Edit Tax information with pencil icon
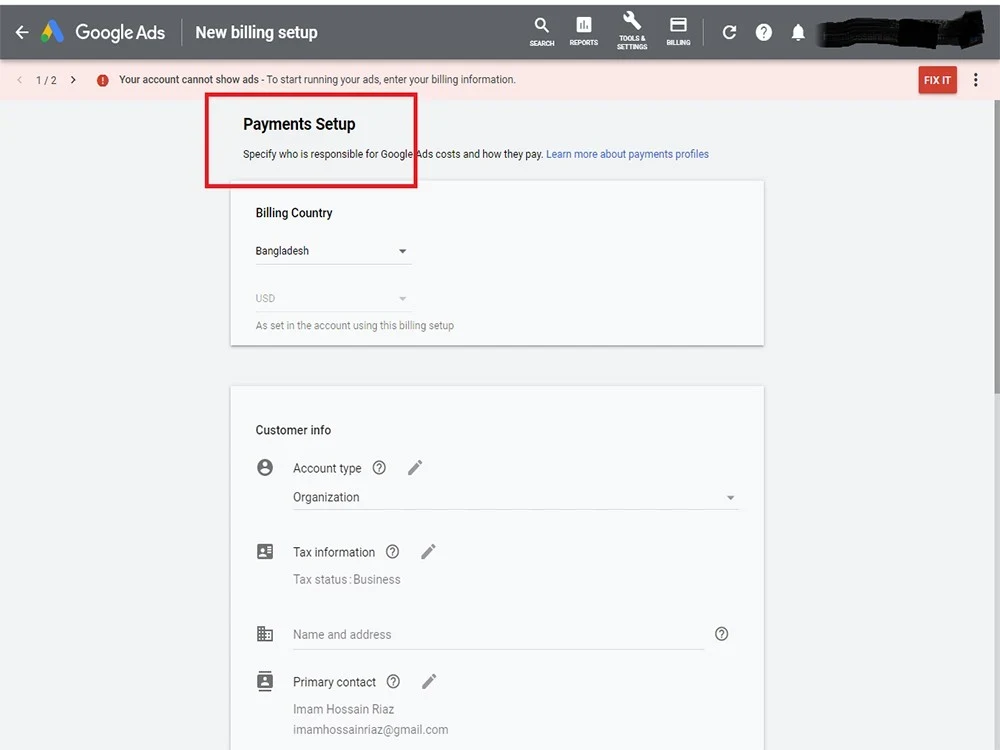Viewport: 1000px width, 750px height. click(x=428, y=552)
